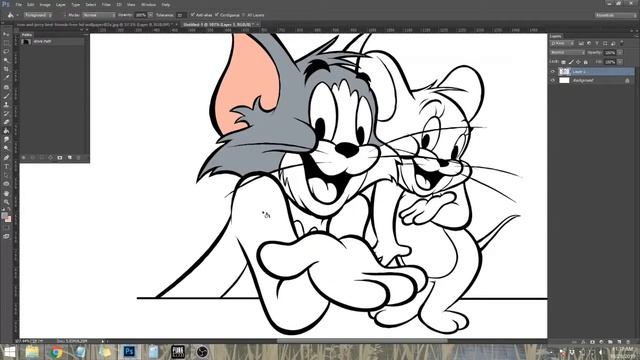The image size is (640, 360).
Task: Select the Horizontal Type tool
Action: coord(6,167)
